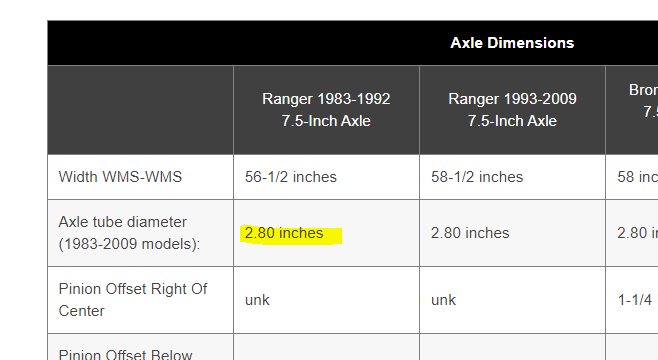Click the Axle Dimensions table title

(x=512, y=43)
